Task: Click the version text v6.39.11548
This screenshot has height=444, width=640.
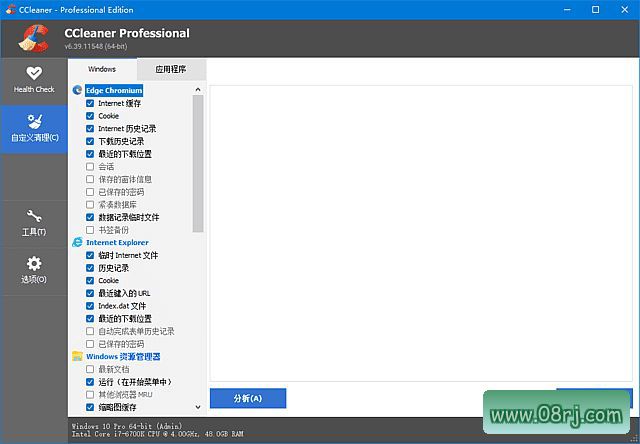Action: pos(96,46)
